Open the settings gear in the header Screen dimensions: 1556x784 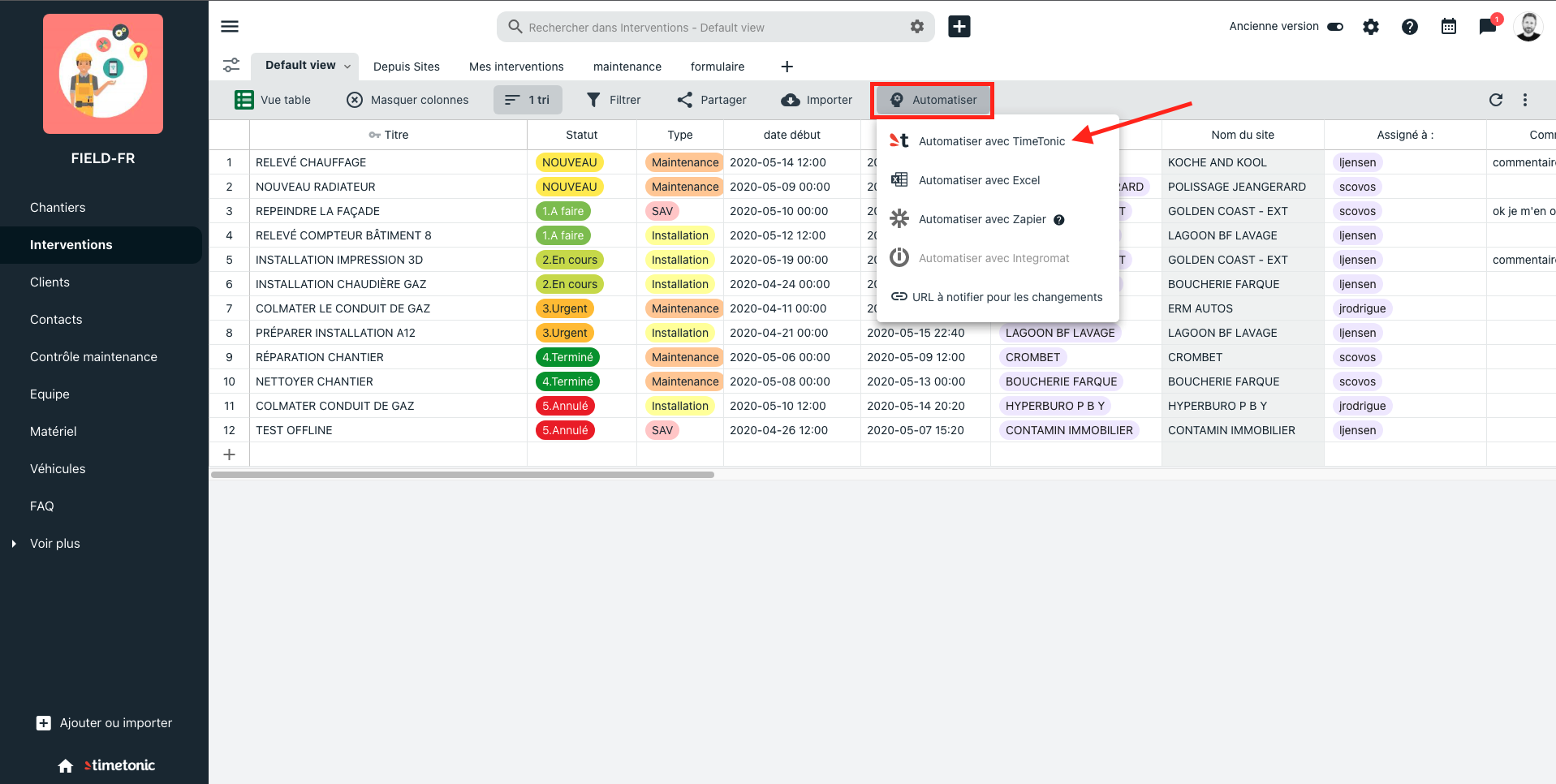tap(1371, 27)
